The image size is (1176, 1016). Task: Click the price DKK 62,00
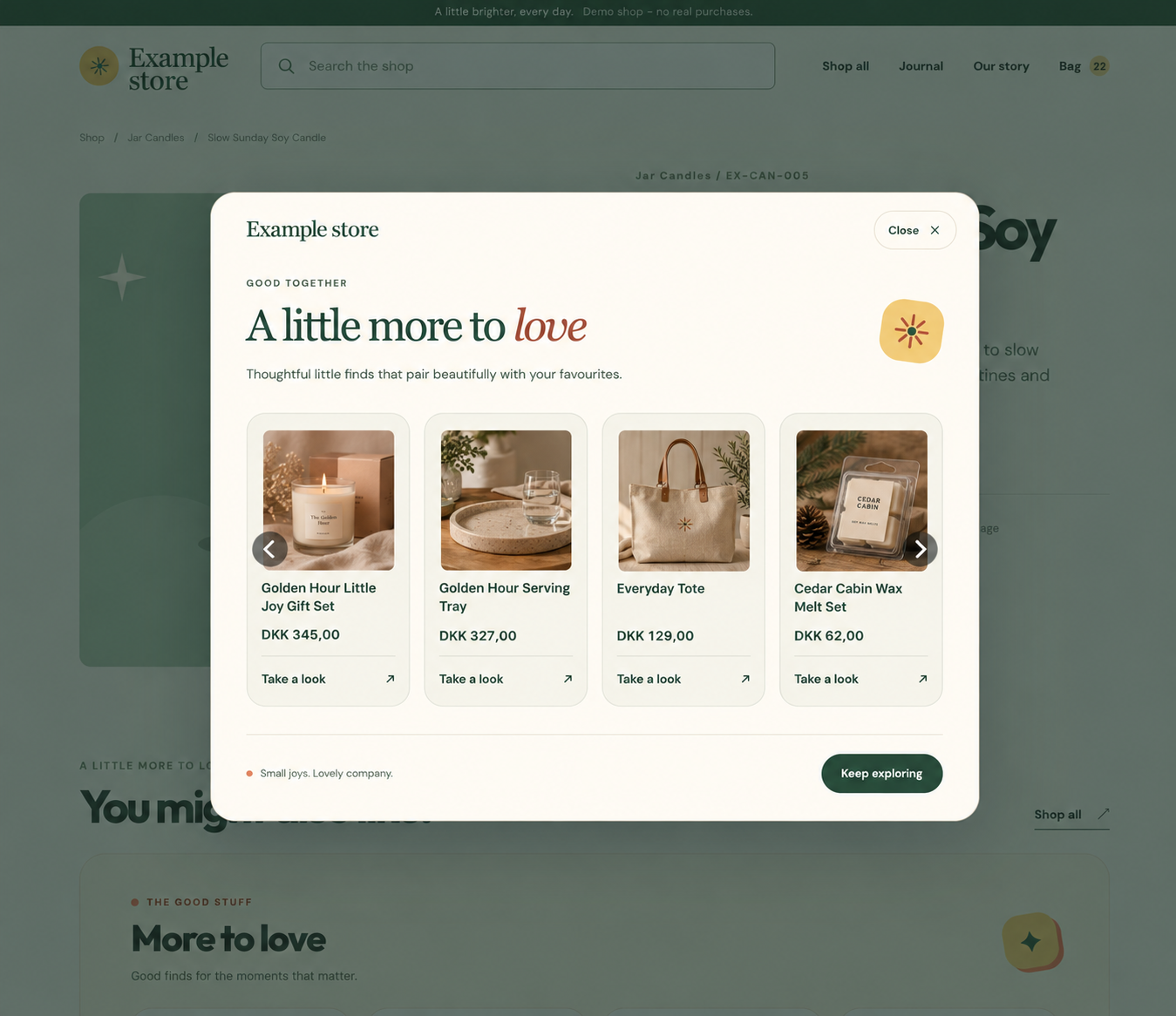(x=829, y=636)
